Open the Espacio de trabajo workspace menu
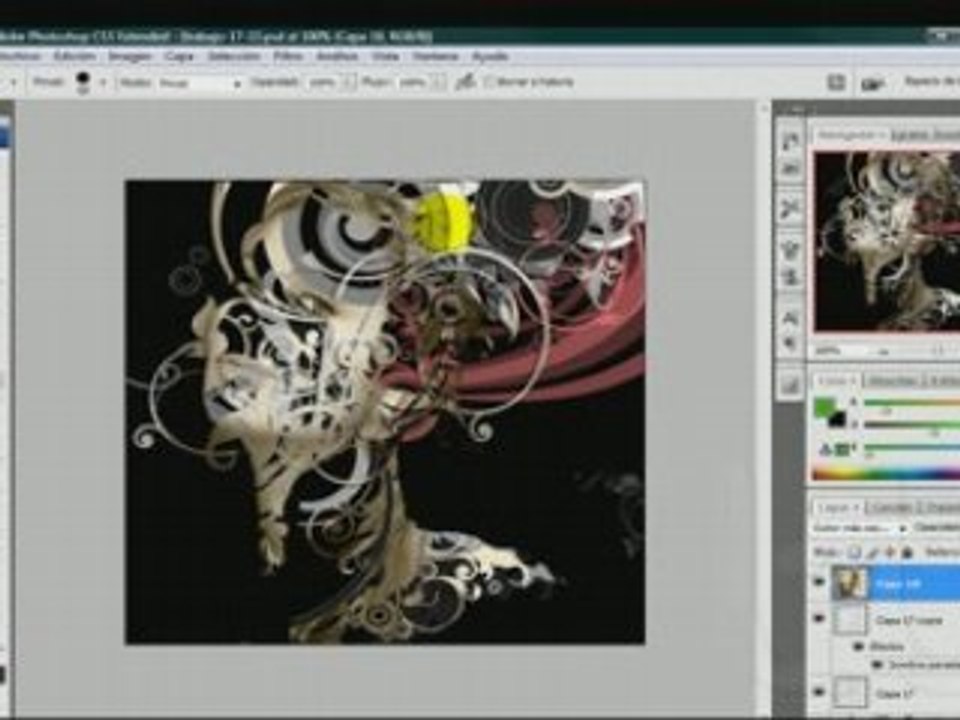 [932, 81]
